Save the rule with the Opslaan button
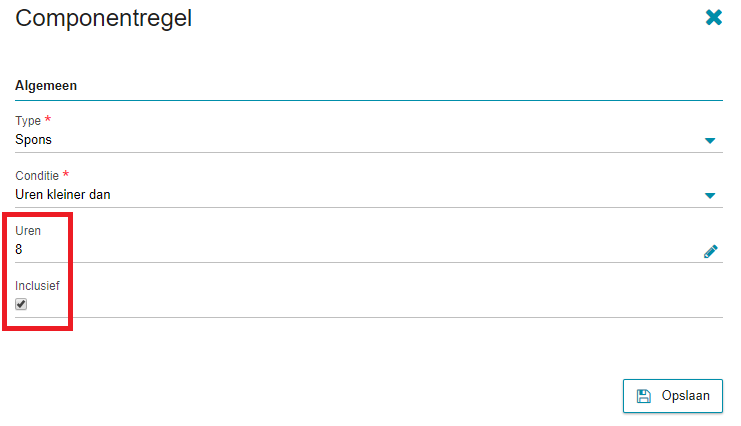The image size is (741, 426). pyautogui.click(x=672, y=396)
